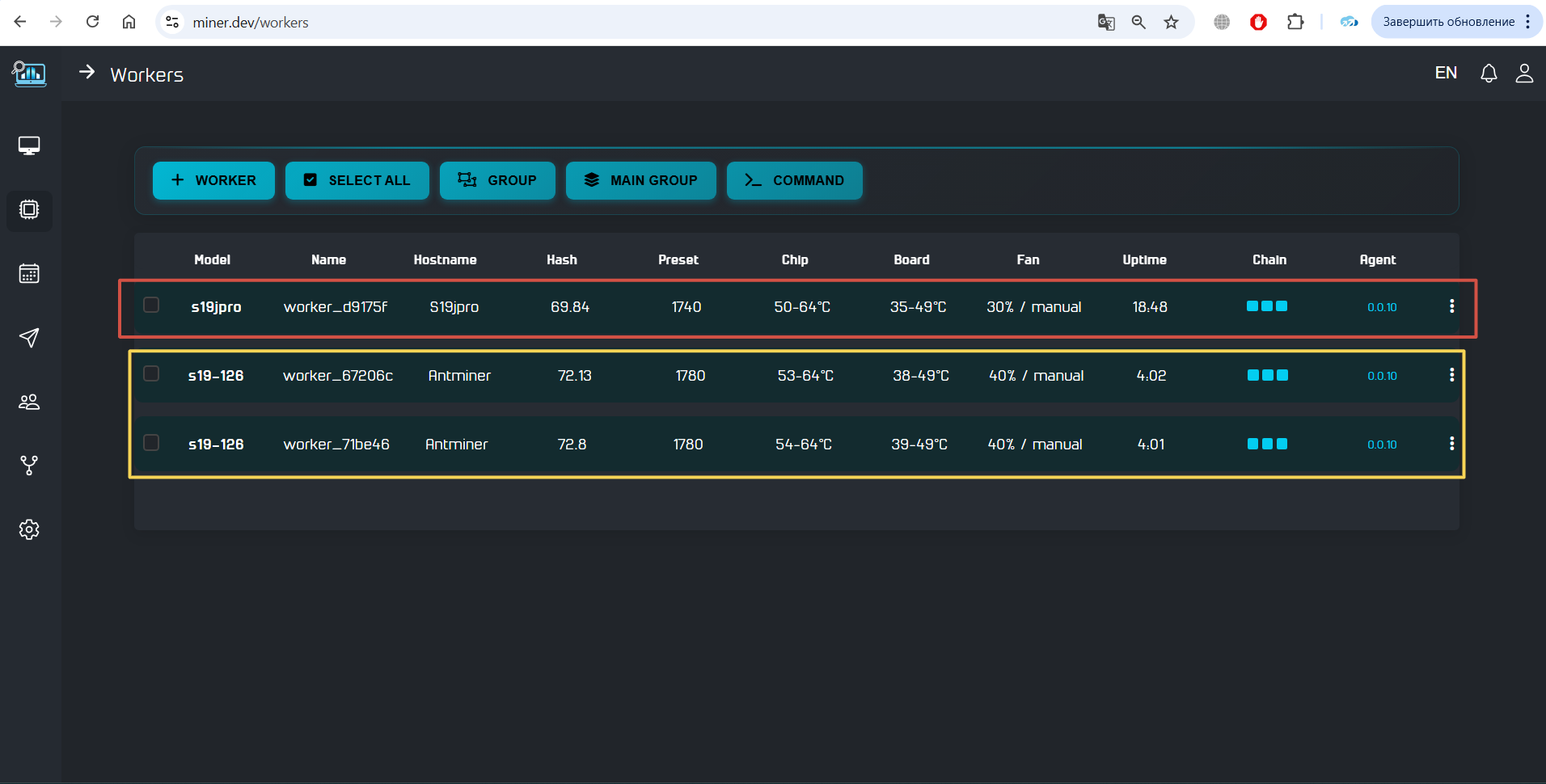Click fan setting 30% / manual
This screenshot has height=784, width=1546.
1034,307
